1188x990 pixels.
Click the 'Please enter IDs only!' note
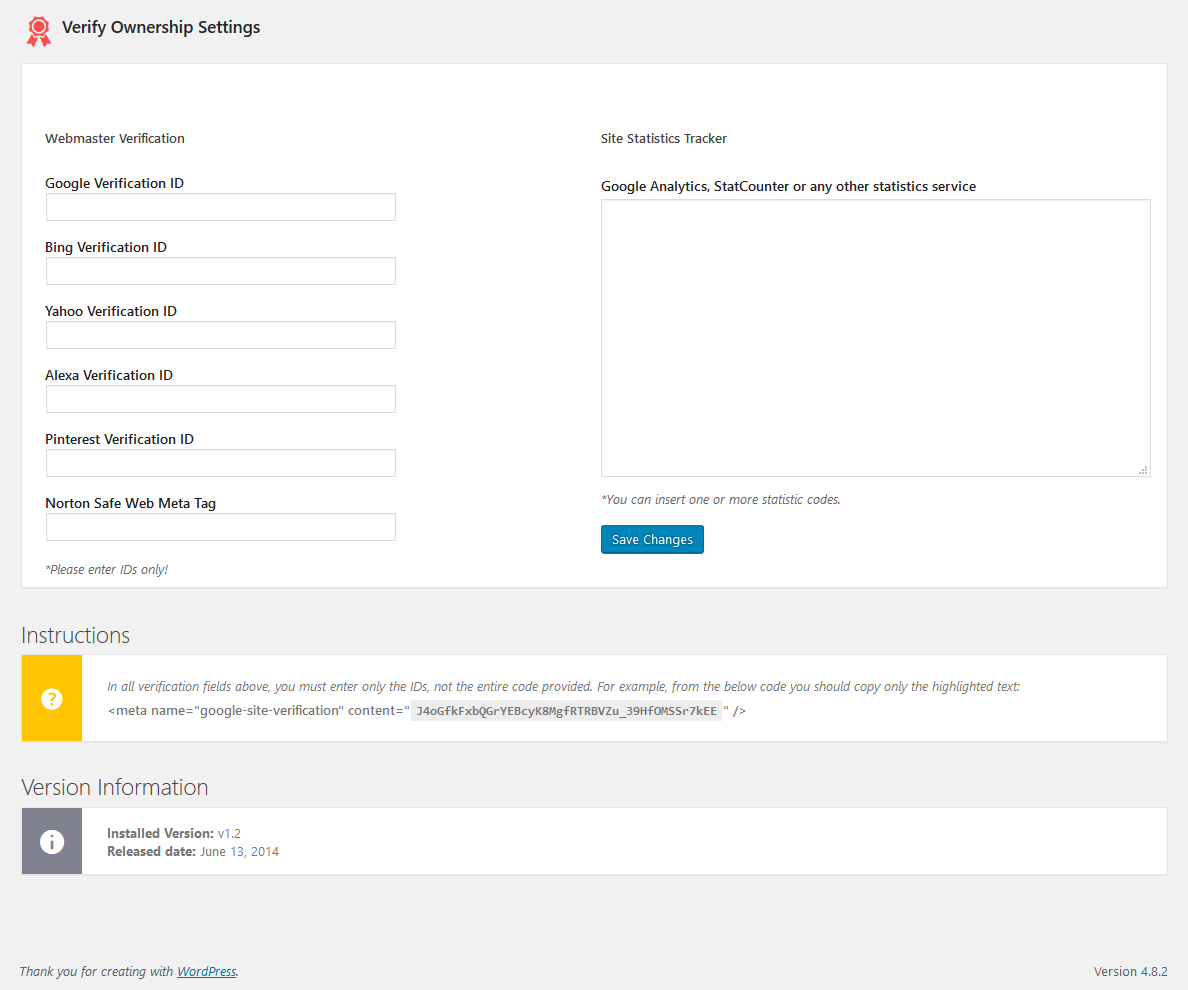point(107,570)
